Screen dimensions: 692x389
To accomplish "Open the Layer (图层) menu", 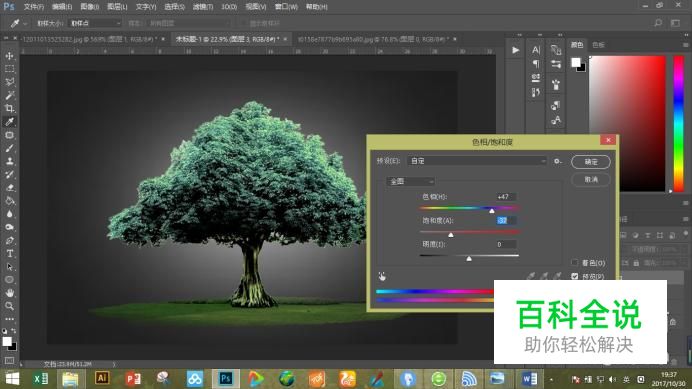I will [x=117, y=7].
